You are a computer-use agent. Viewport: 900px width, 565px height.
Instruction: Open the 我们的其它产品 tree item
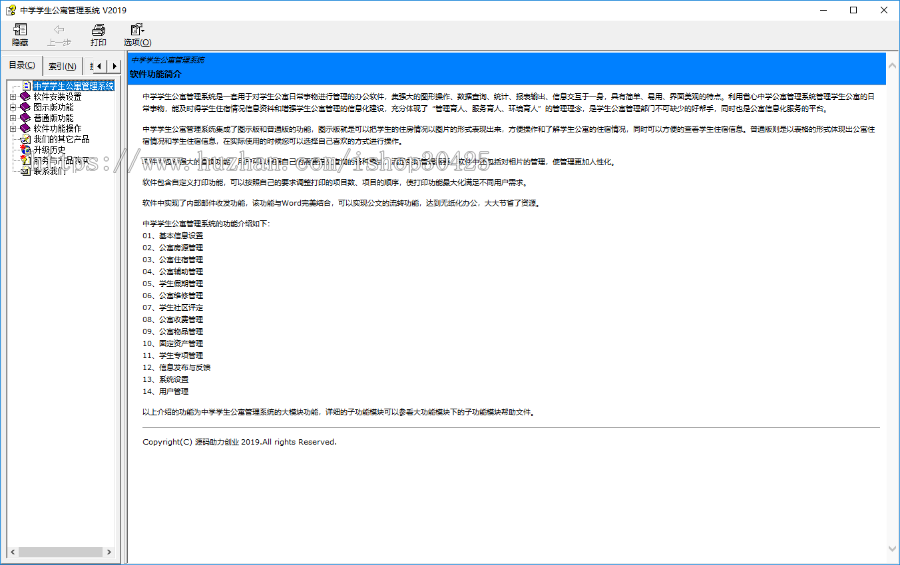click(x=61, y=139)
